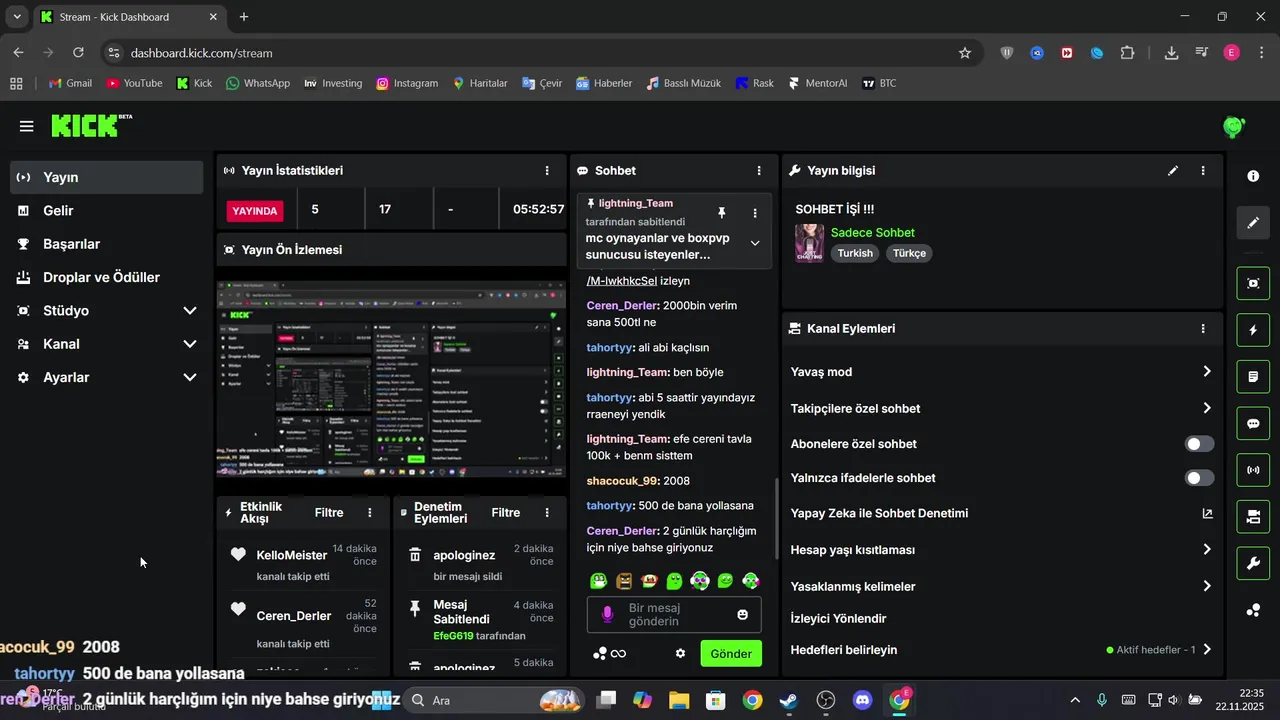Open Sohbet panel three-dot options
This screenshot has width=1280, height=720.
759,171
